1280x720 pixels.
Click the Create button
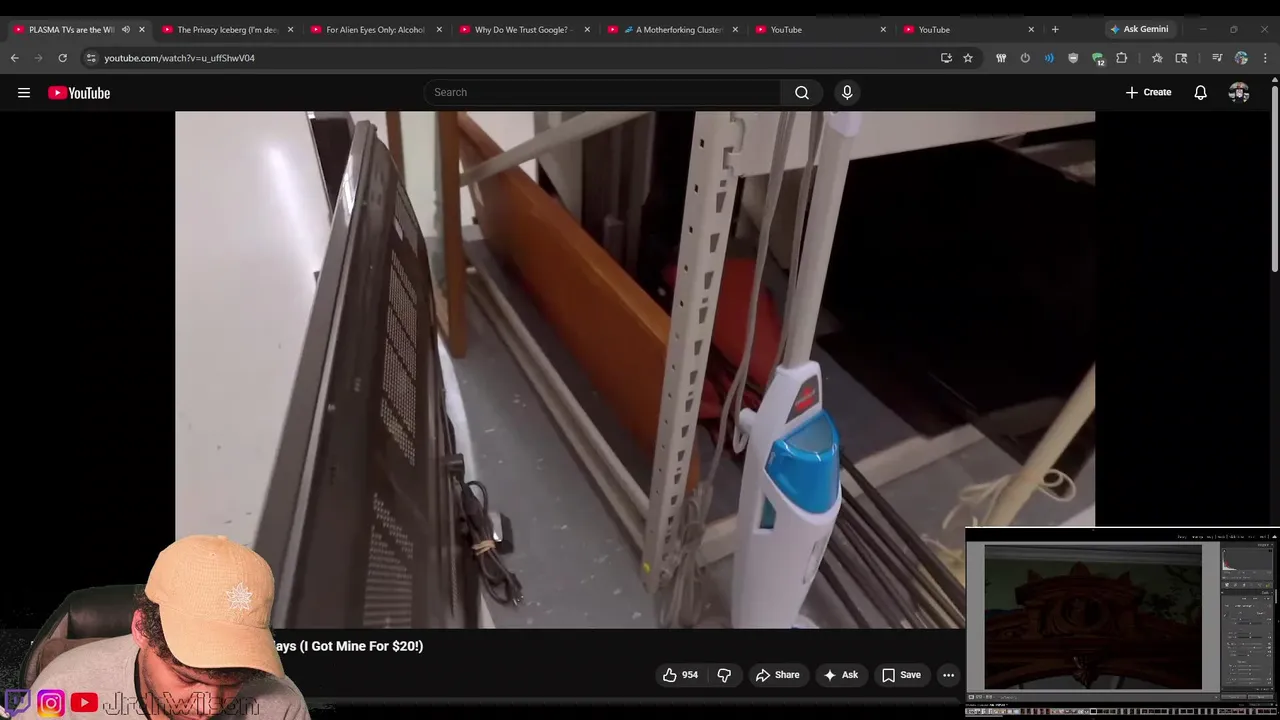[1148, 92]
